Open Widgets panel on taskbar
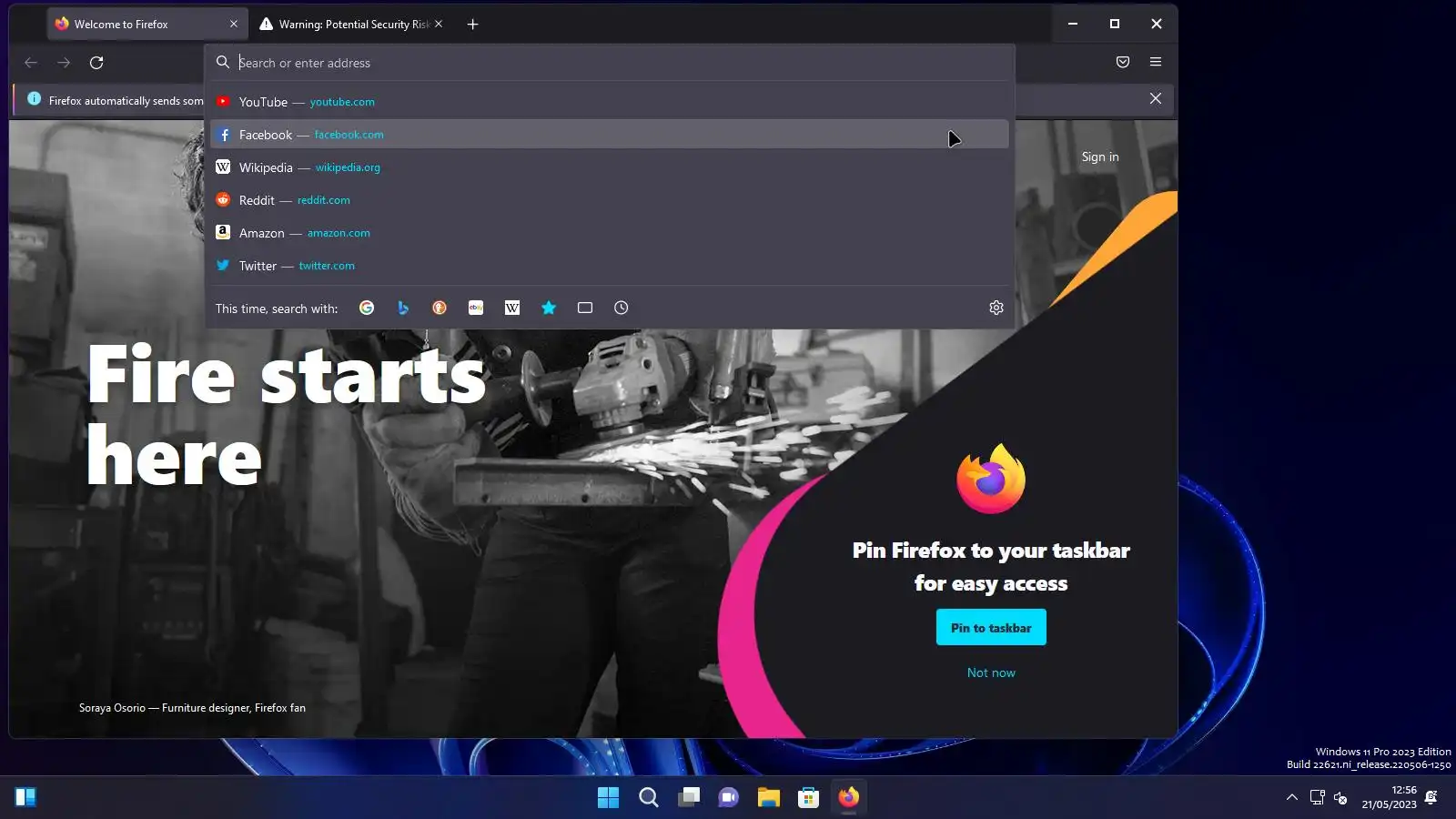The width and height of the screenshot is (1456, 819). 25,797
